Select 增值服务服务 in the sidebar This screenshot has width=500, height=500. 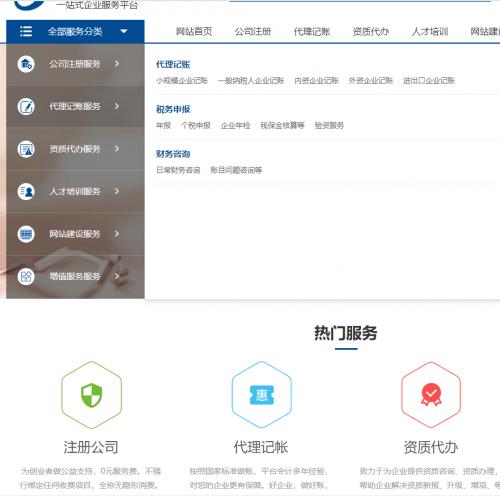coord(75,277)
